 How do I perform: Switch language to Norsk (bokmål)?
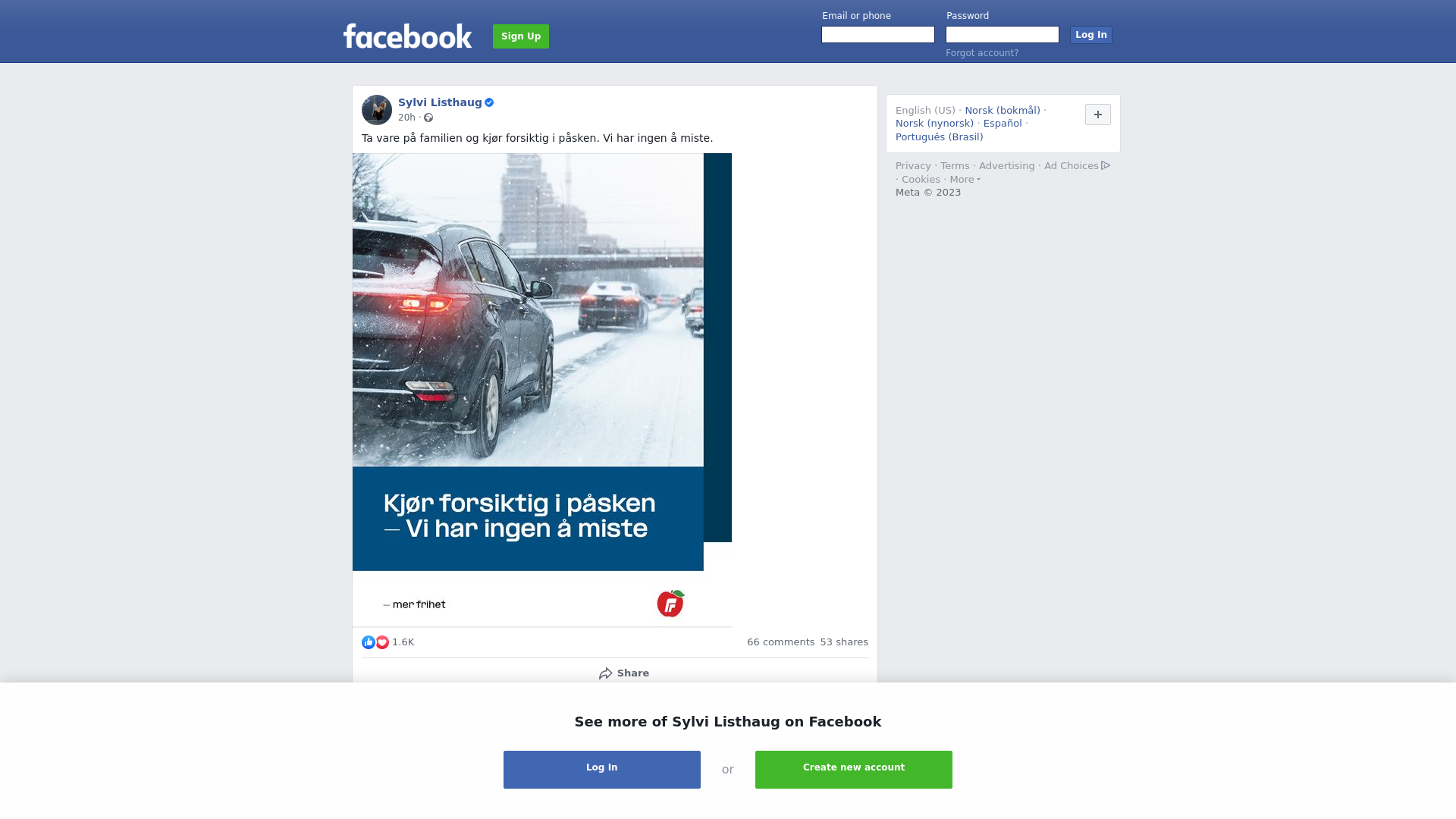click(x=1003, y=111)
